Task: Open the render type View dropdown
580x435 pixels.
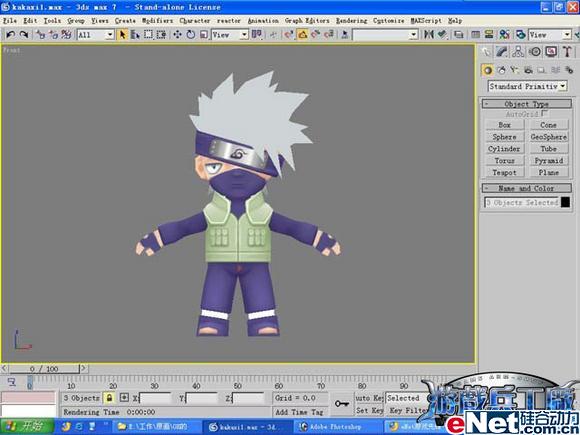Action: 550,35
